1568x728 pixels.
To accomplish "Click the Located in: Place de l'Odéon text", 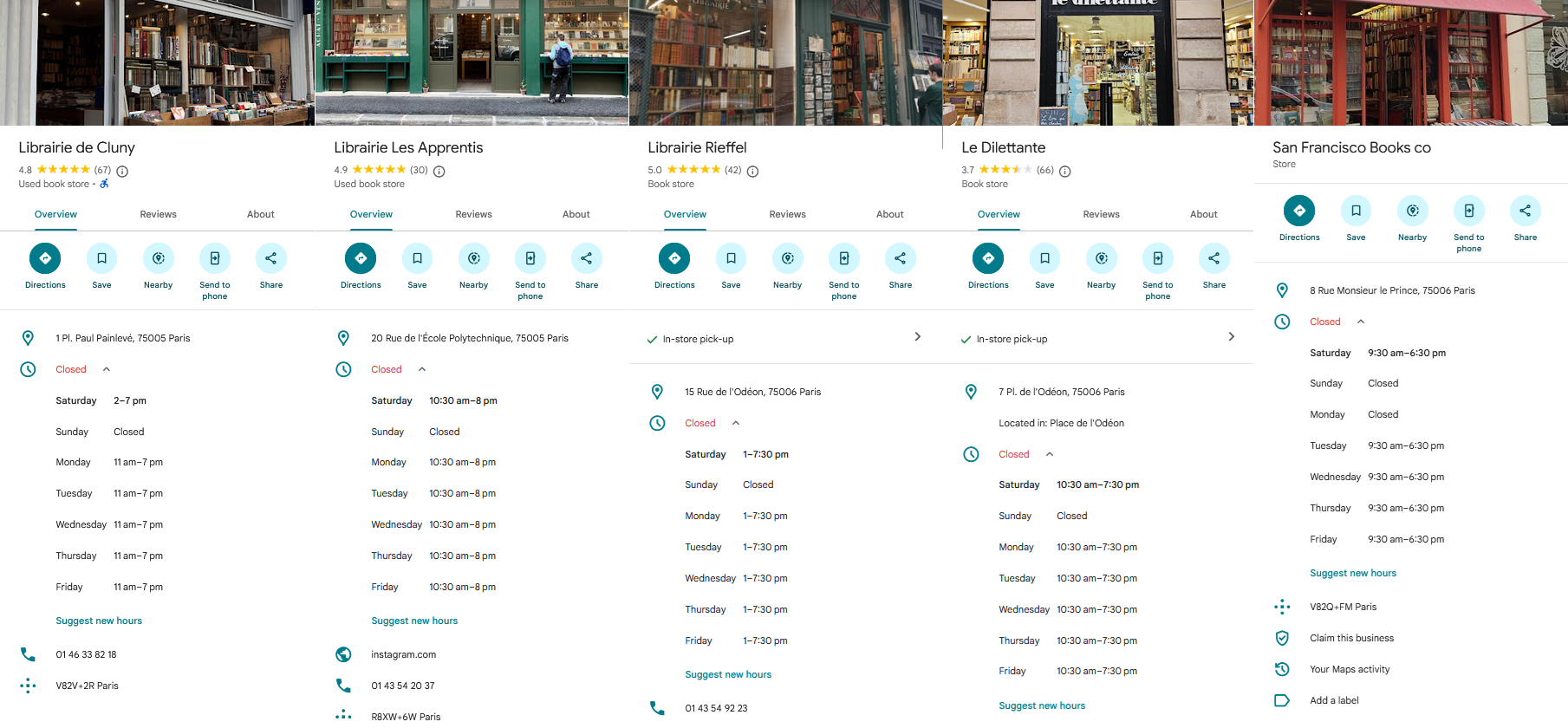I will click(x=1061, y=423).
